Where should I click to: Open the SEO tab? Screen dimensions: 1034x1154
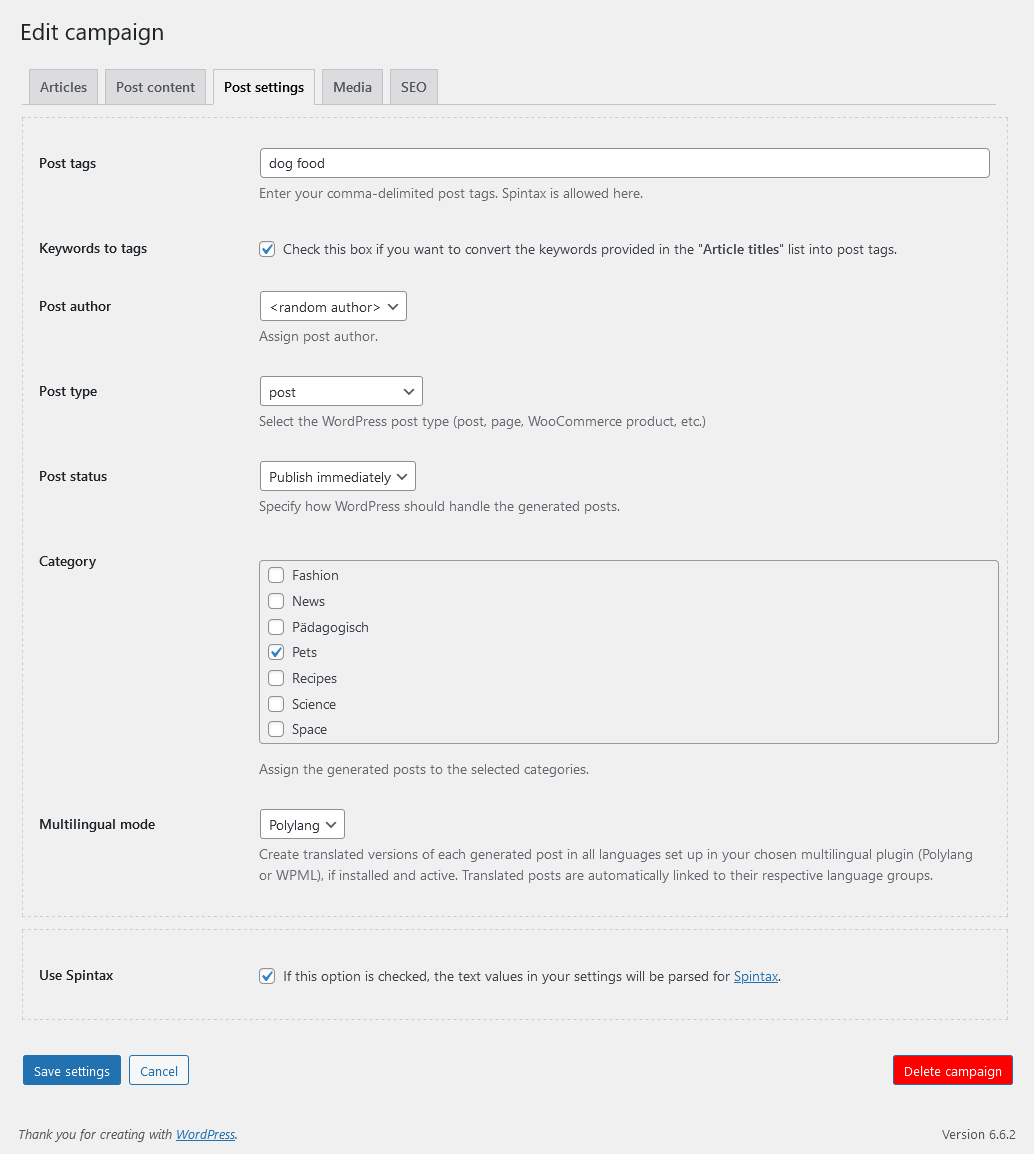point(413,87)
